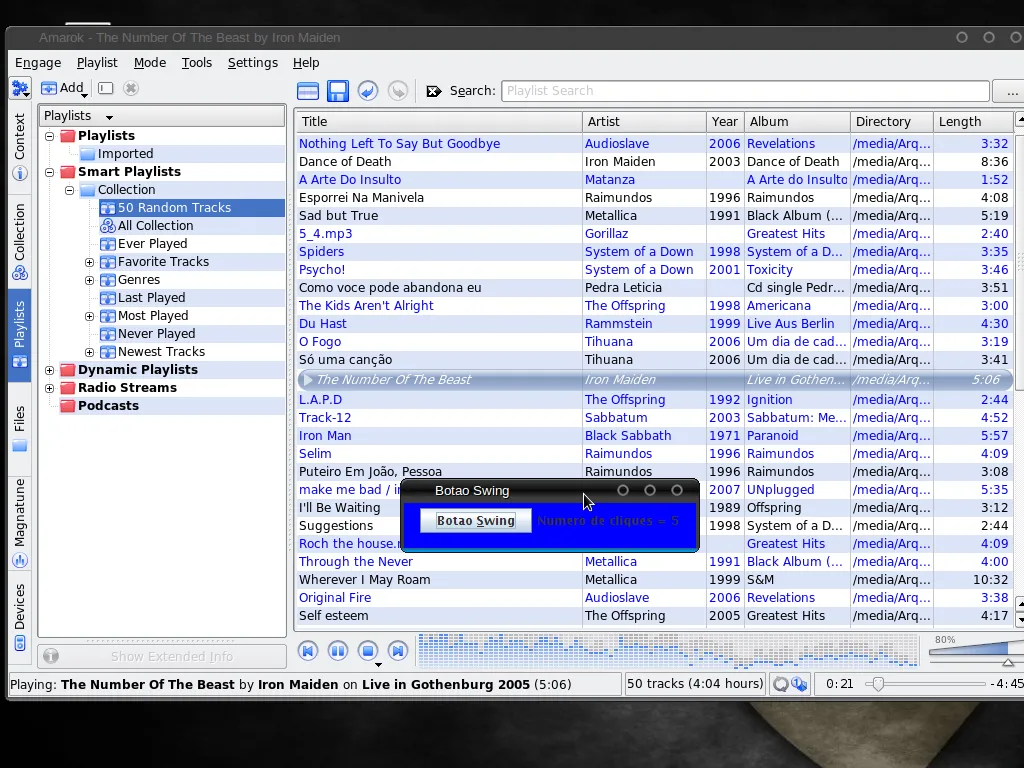Toggle random mode in the status bar
The width and height of the screenshot is (1024, 768).
799,684
